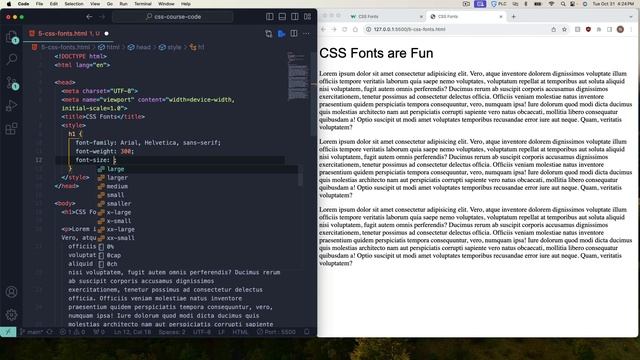Click the browser address bar URL
The width and height of the screenshot is (640, 360).
409,29
